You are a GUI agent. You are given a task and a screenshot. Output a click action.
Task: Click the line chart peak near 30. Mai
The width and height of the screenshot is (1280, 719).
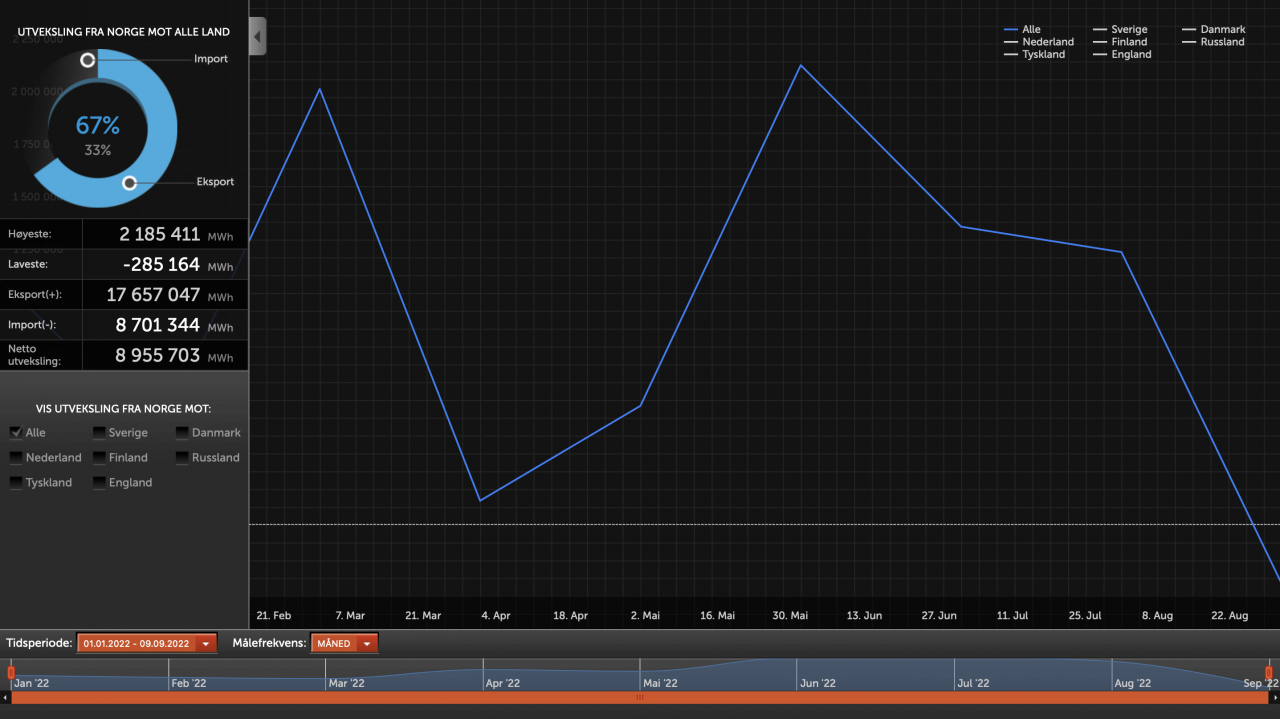click(x=801, y=65)
